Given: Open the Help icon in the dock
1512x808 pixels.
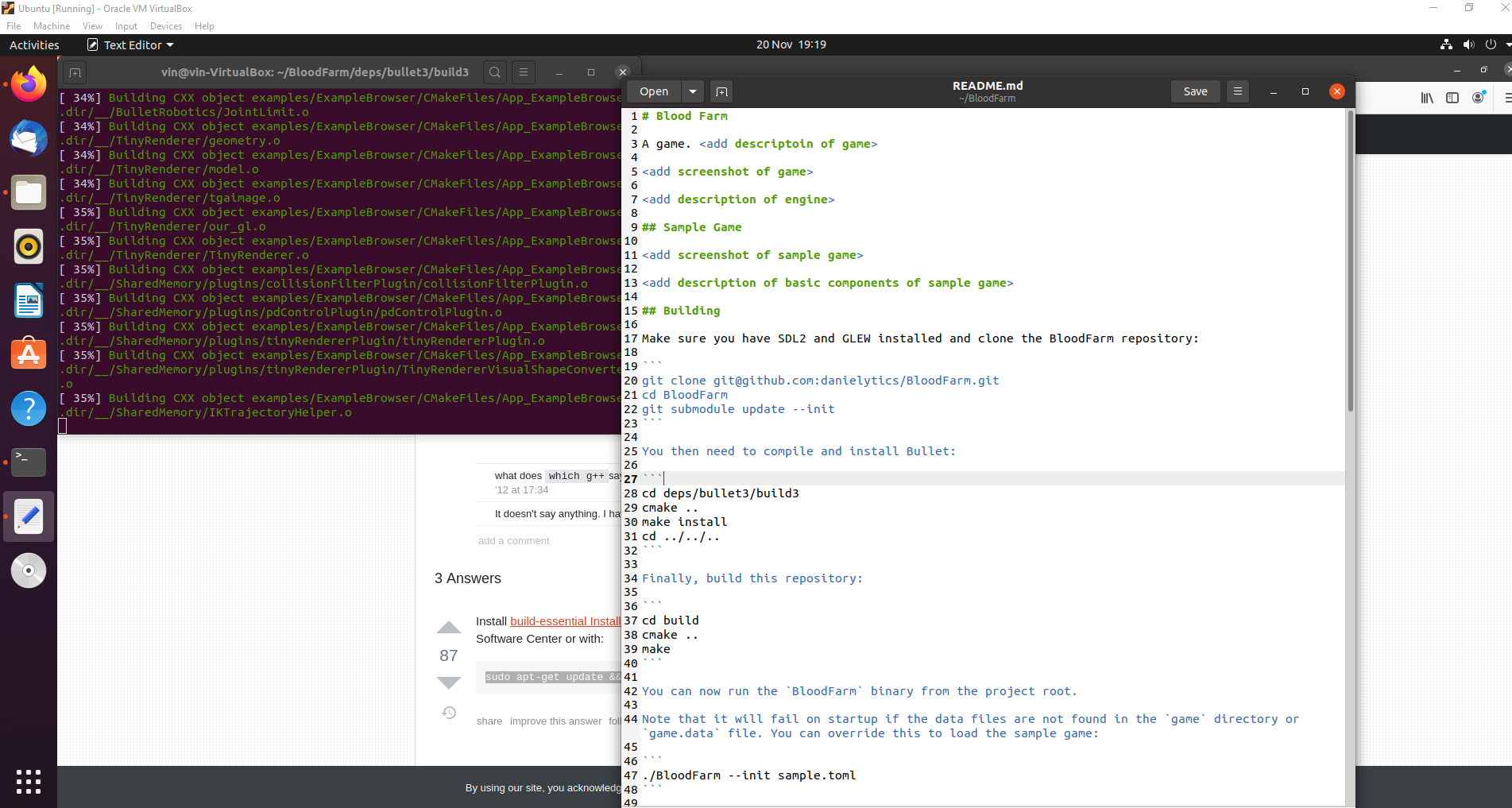Looking at the screenshot, I should tap(29, 408).
